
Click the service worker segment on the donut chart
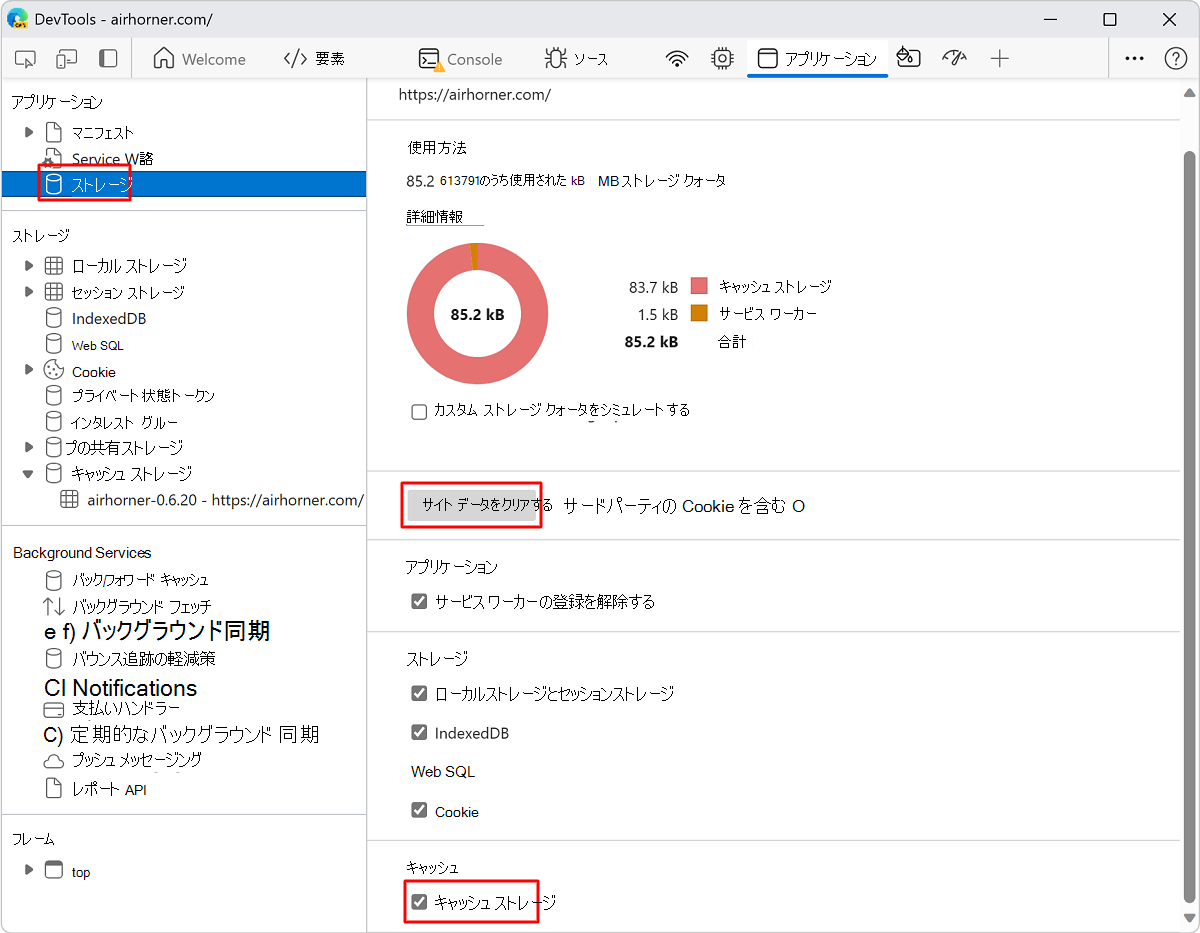pyautogui.click(x=475, y=255)
